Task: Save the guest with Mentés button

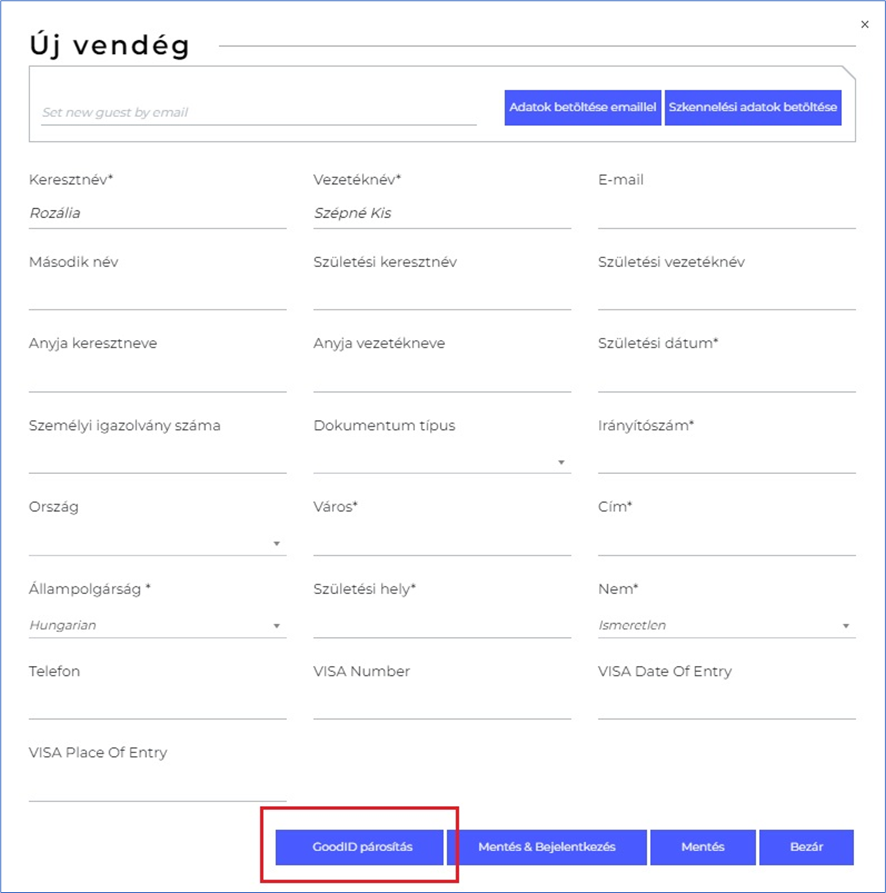Action: (x=702, y=847)
